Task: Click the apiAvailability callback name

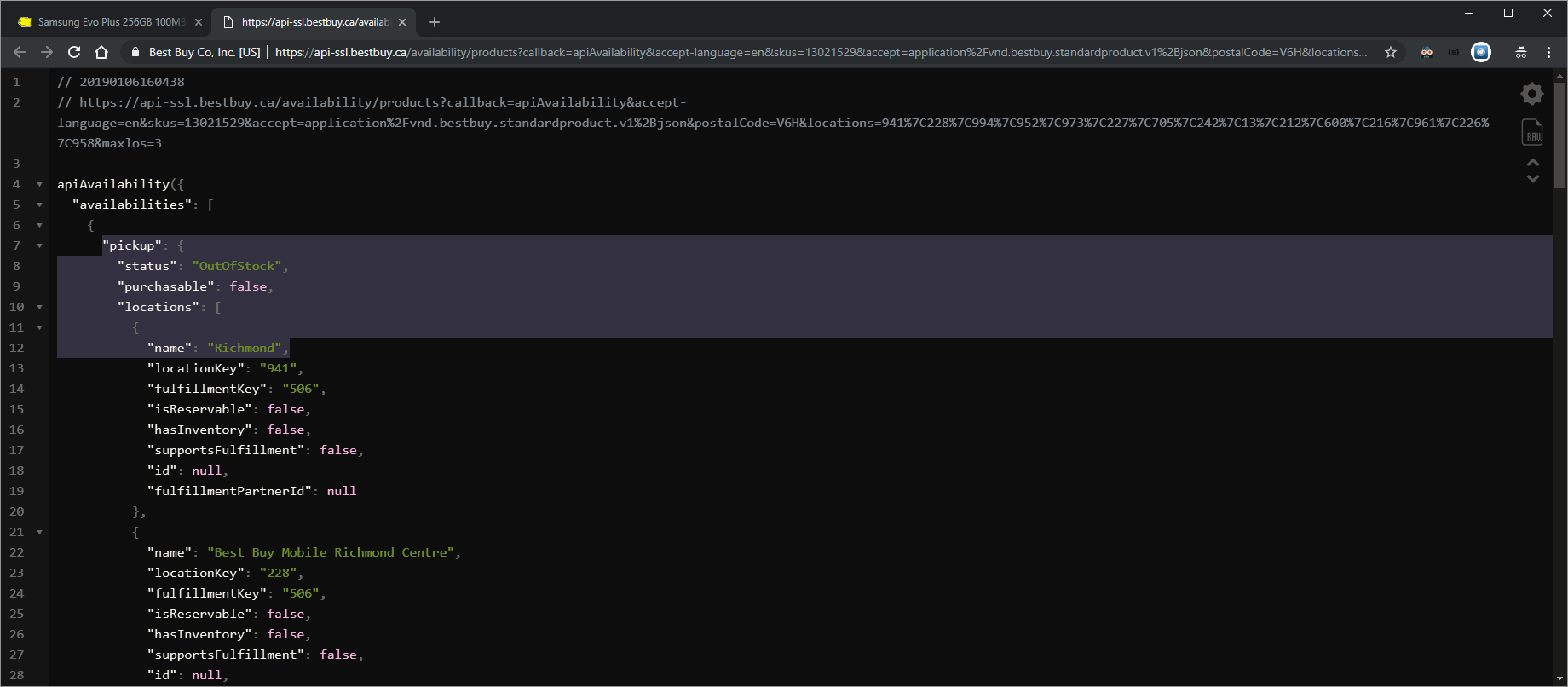Action: coord(113,184)
